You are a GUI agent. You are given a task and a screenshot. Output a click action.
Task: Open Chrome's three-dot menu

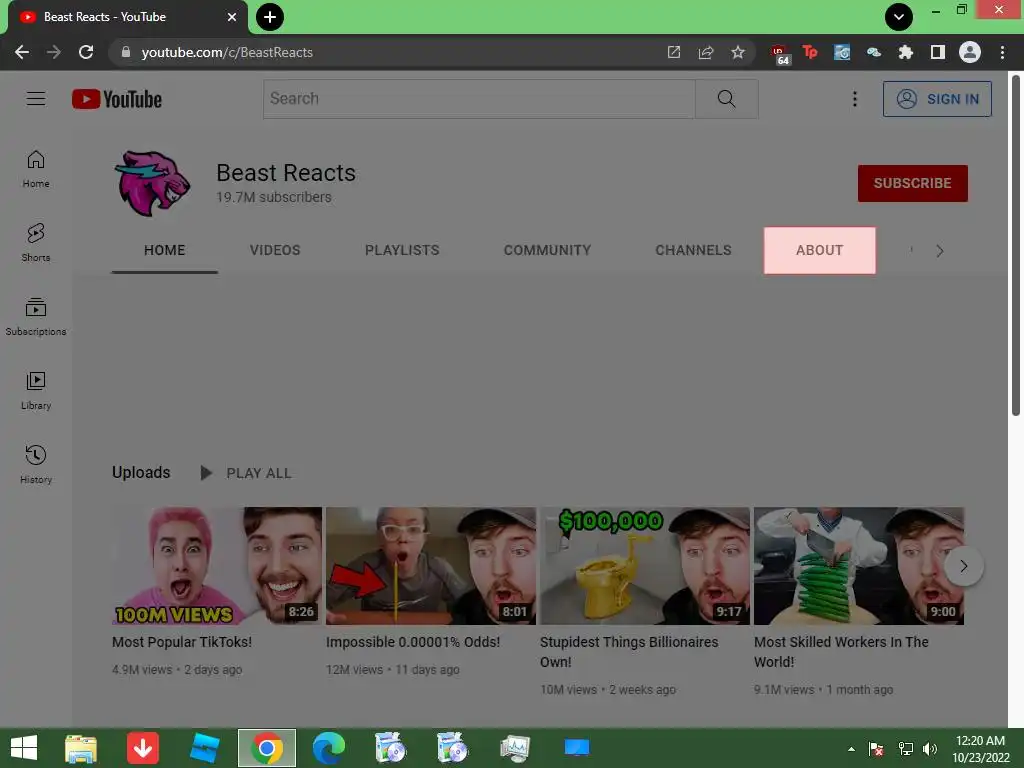tap(1002, 52)
